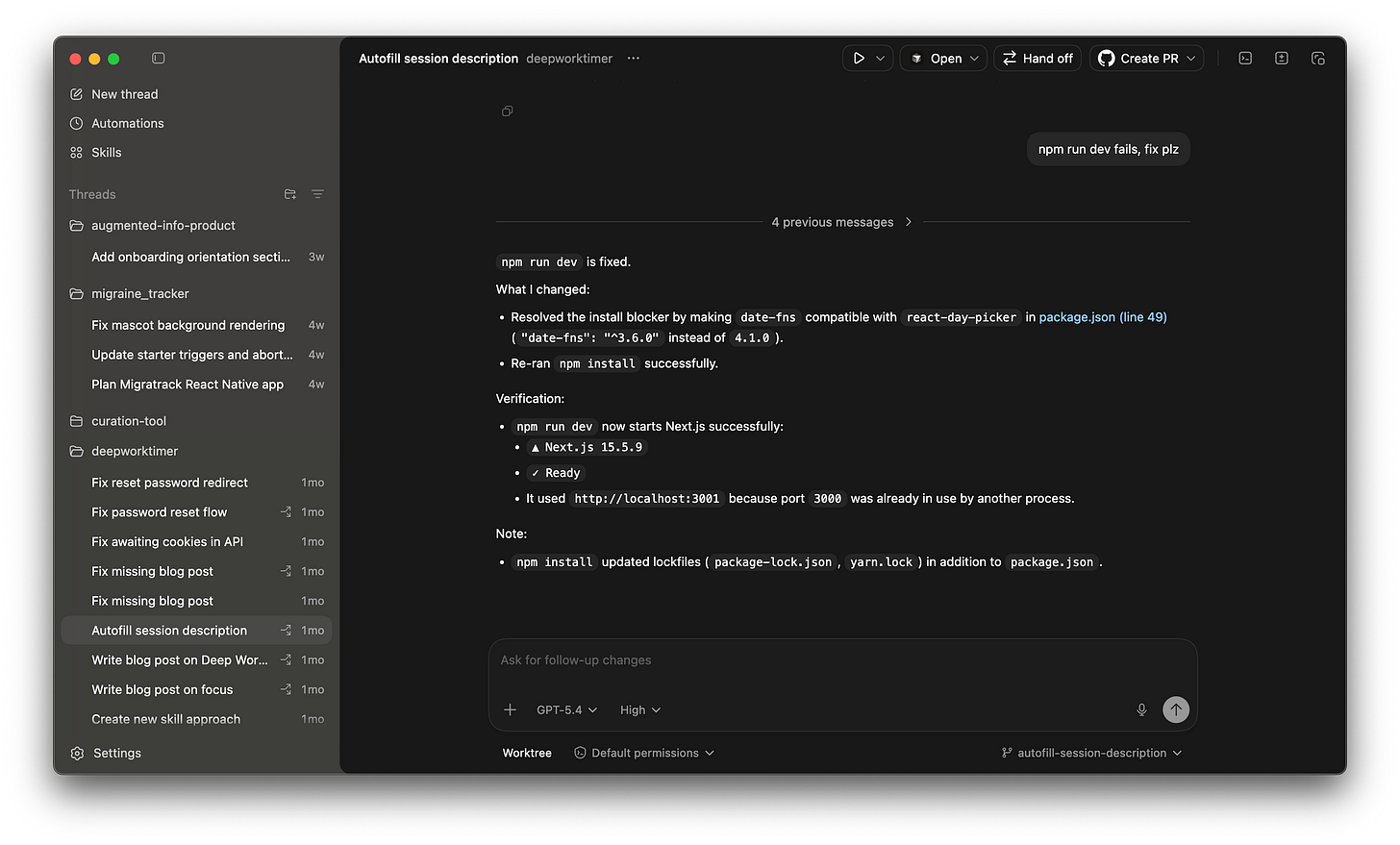Filter the Threads list
1400x845 pixels.
pyautogui.click(x=317, y=194)
